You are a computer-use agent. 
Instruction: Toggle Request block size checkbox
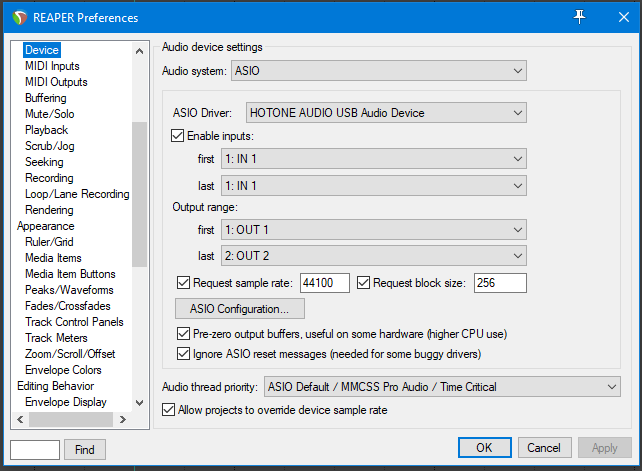tap(364, 283)
